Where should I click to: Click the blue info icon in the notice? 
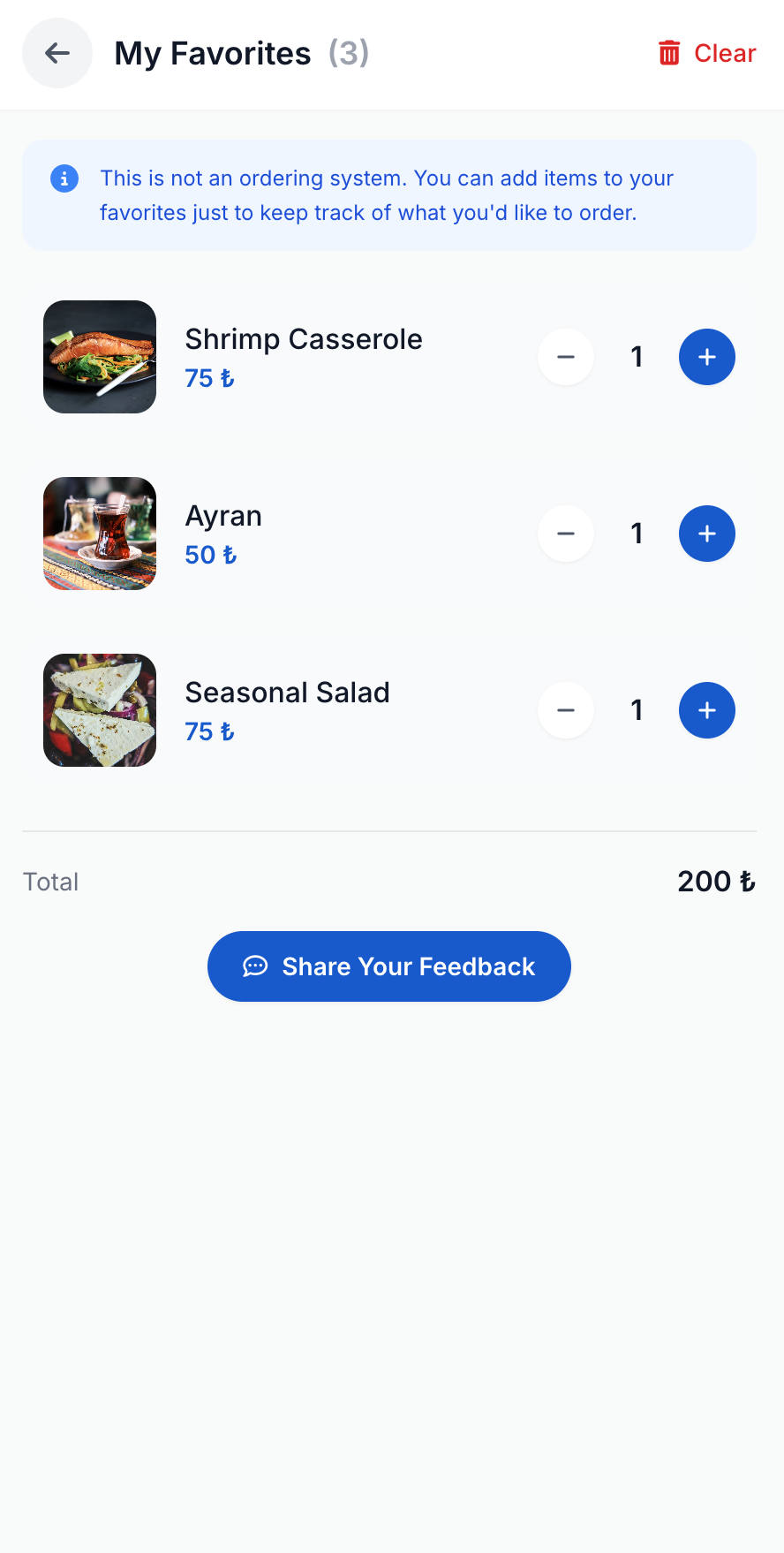tap(64, 178)
